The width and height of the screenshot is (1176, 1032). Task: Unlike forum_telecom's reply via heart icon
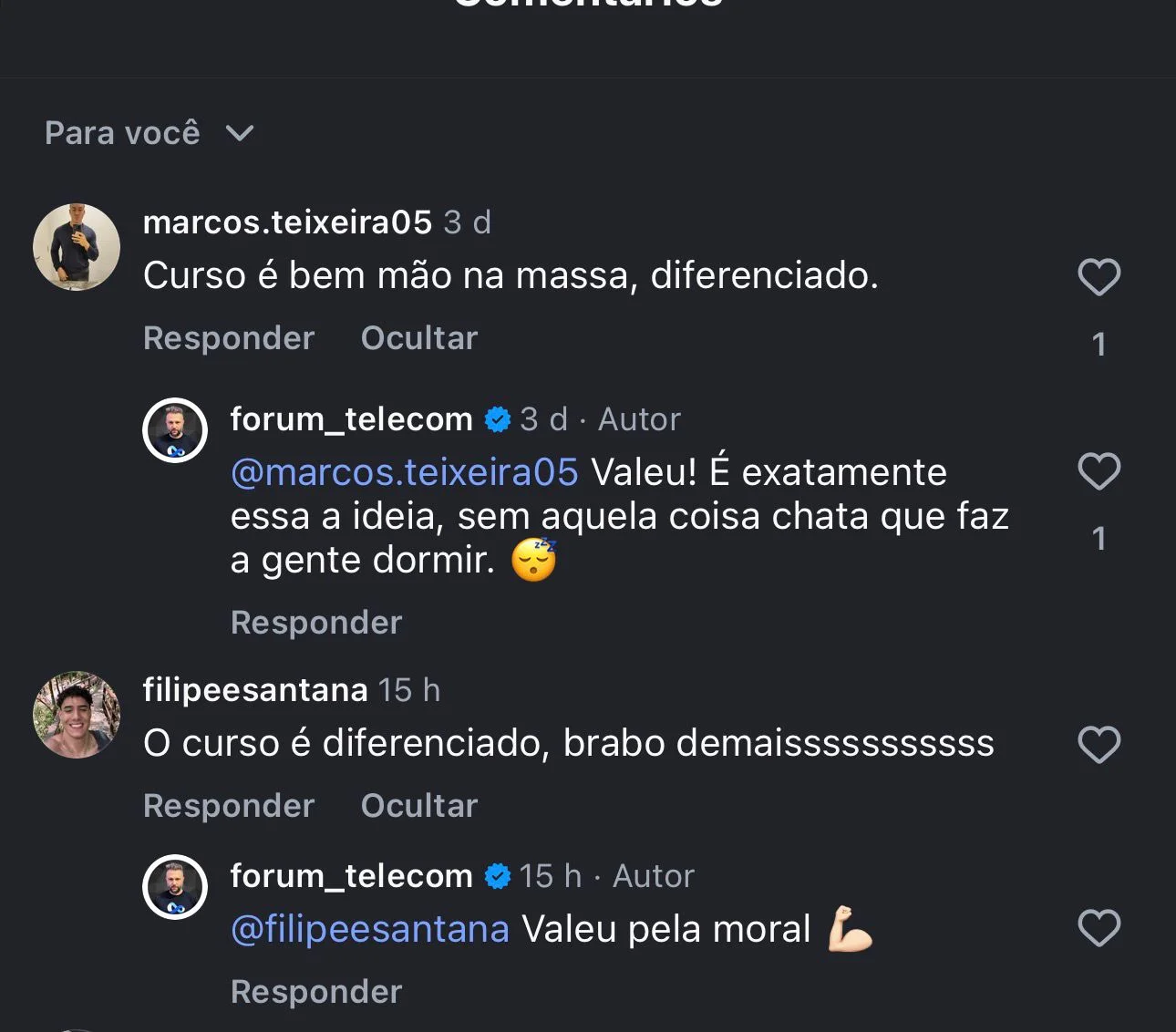tap(1099, 471)
